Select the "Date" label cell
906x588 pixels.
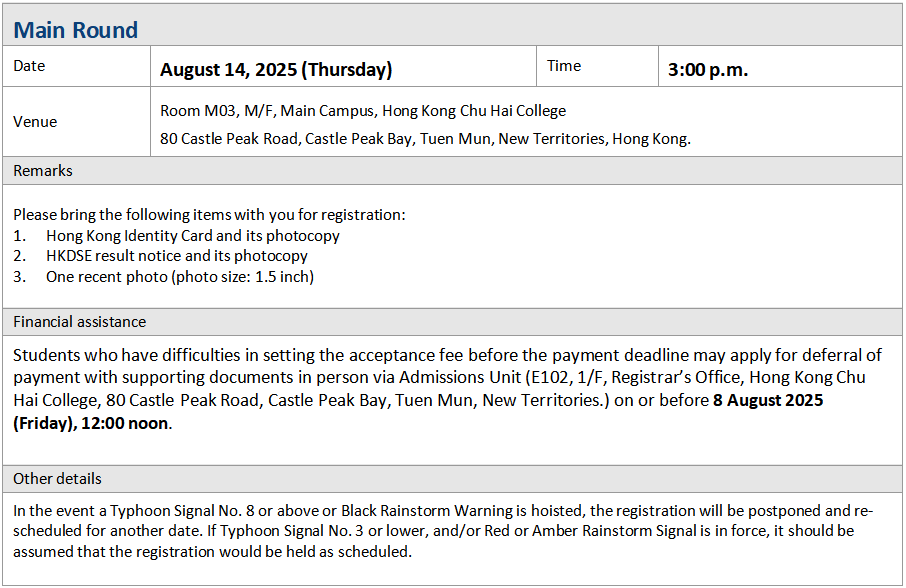(29, 66)
